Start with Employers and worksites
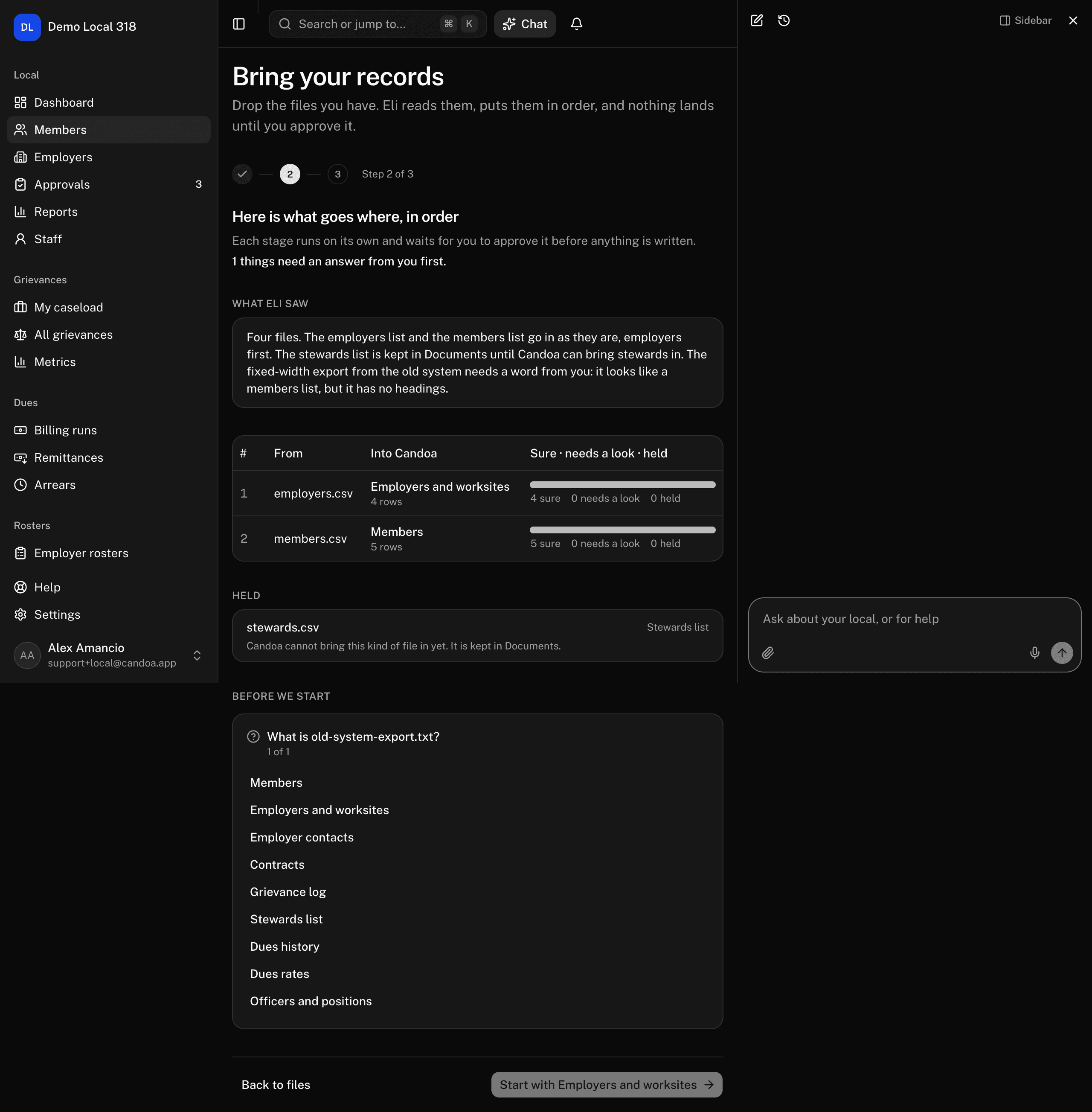 (607, 1085)
